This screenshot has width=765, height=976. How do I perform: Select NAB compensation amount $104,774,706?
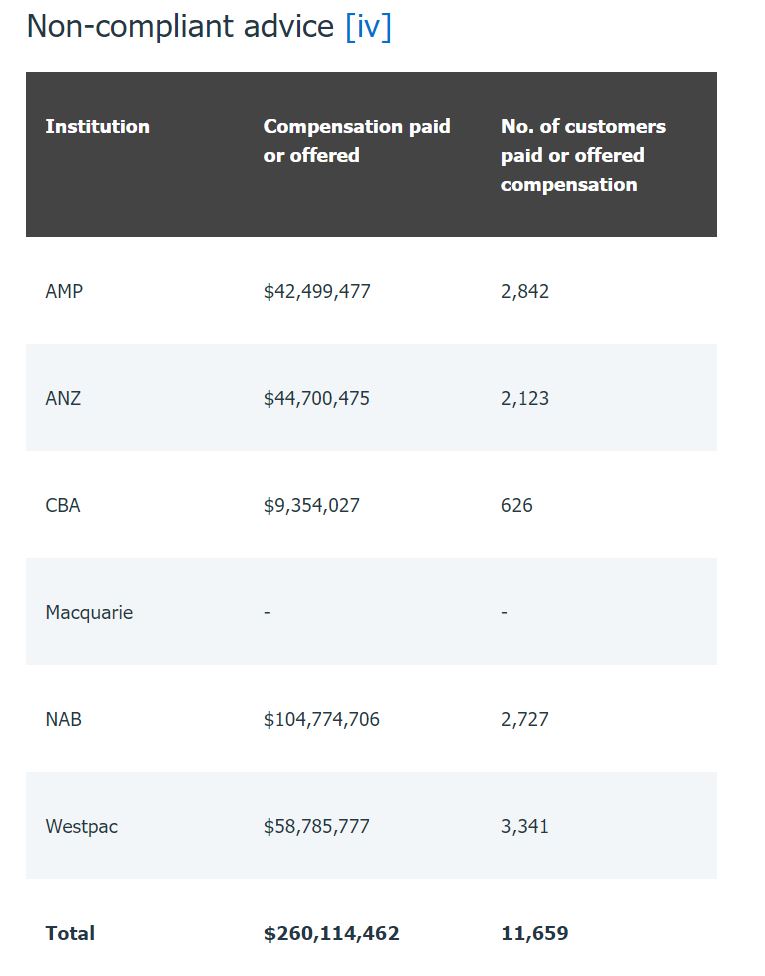pyautogui.click(x=322, y=720)
